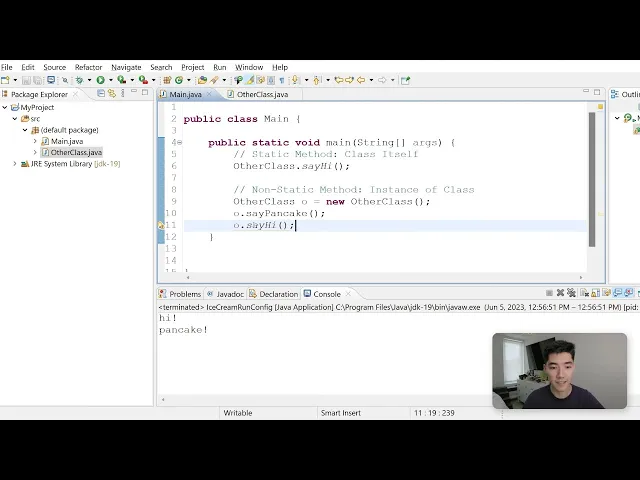The image size is (640, 480).
Task: Click the Writable status bar entry
Action: (238, 413)
